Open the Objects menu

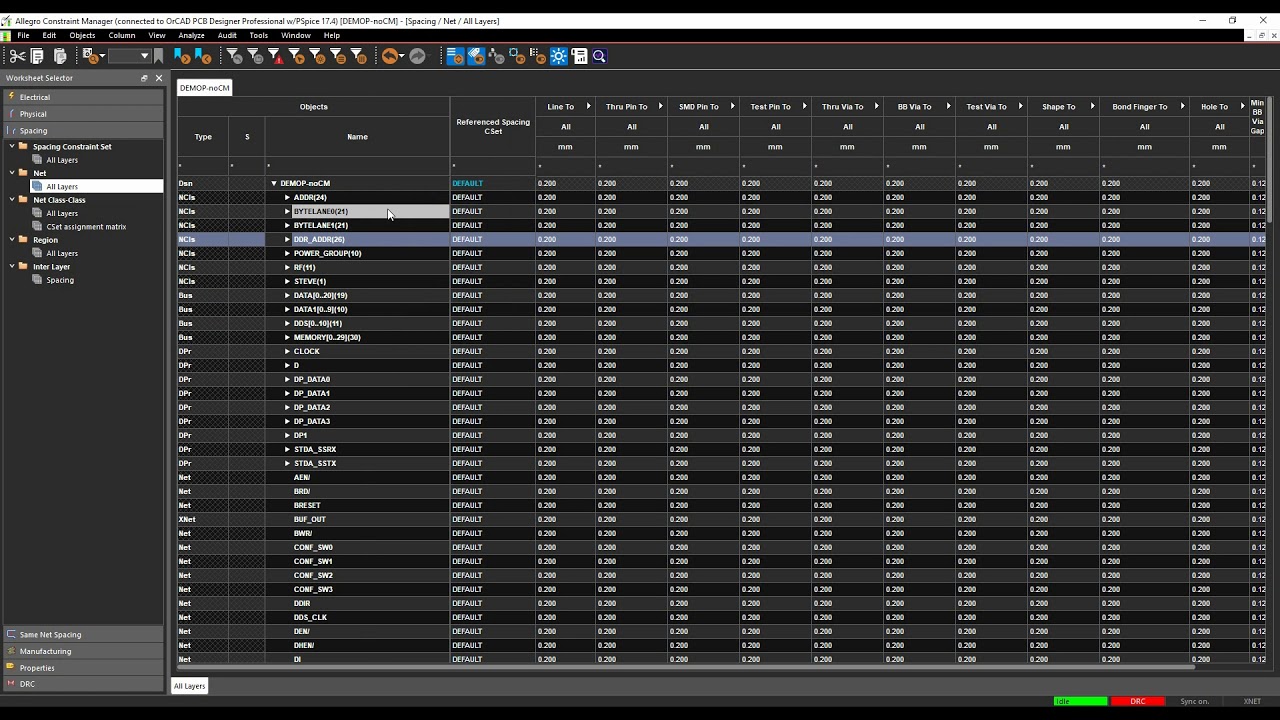[82, 35]
